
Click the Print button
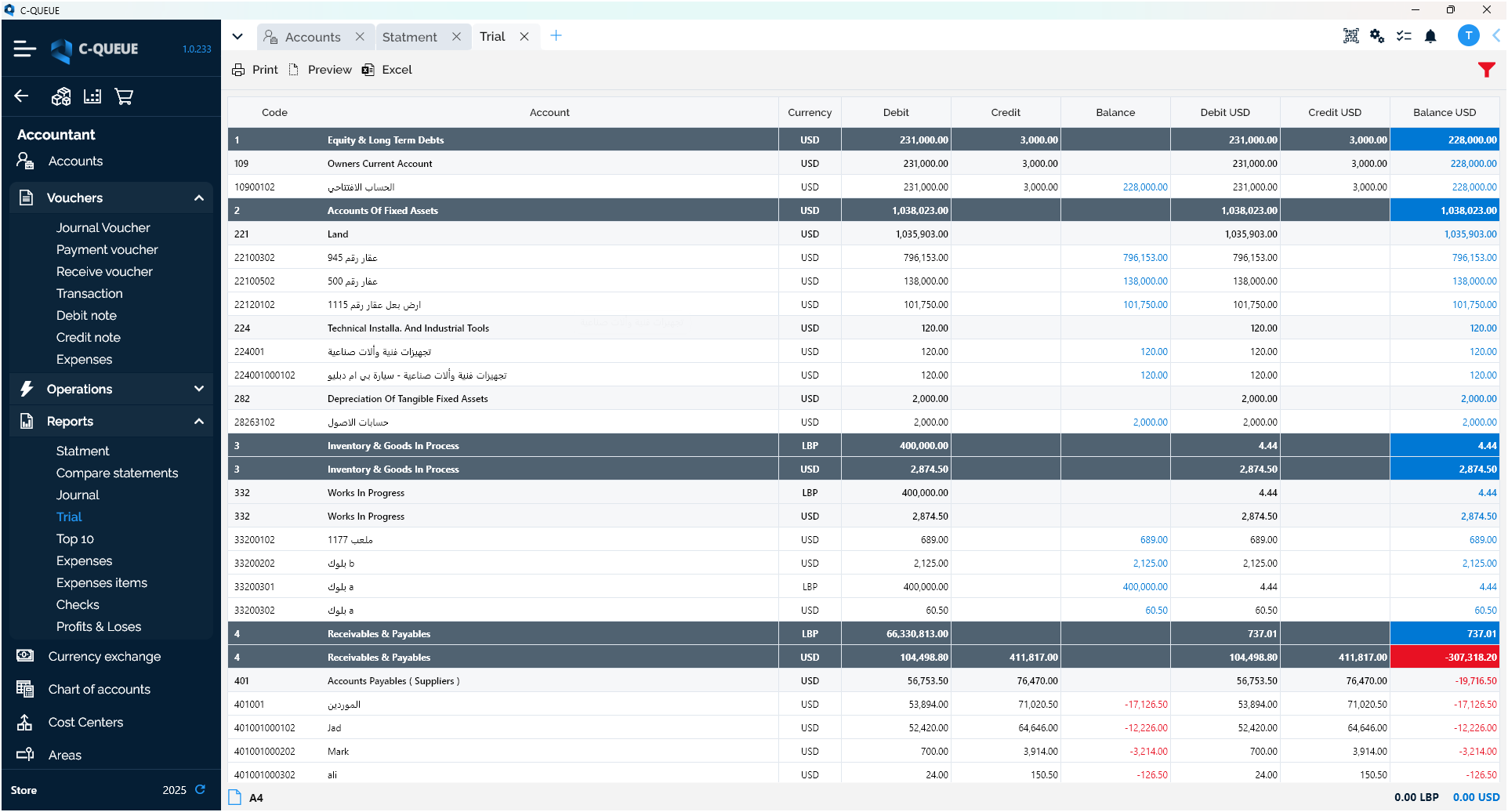pos(256,70)
